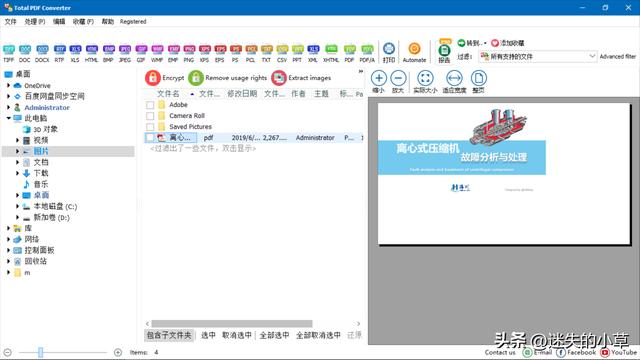Choose the DOCX conversion format
The width and height of the screenshot is (640, 360).
coord(42,53)
